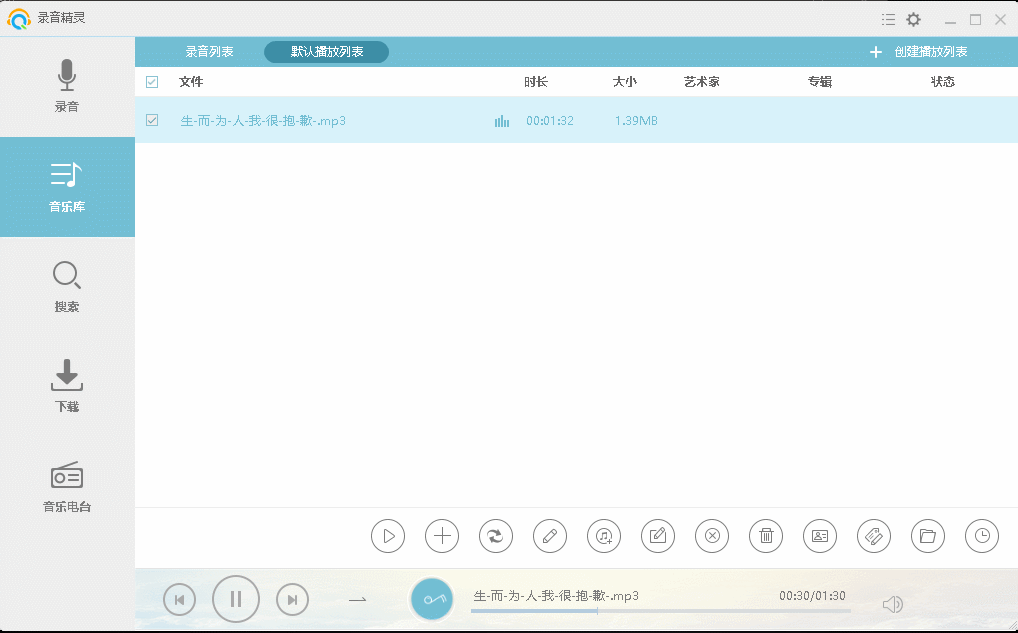
Task: Uncheck the 生-而-为-人 mp3 row checkbox
Action: pyautogui.click(x=152, y=120)
